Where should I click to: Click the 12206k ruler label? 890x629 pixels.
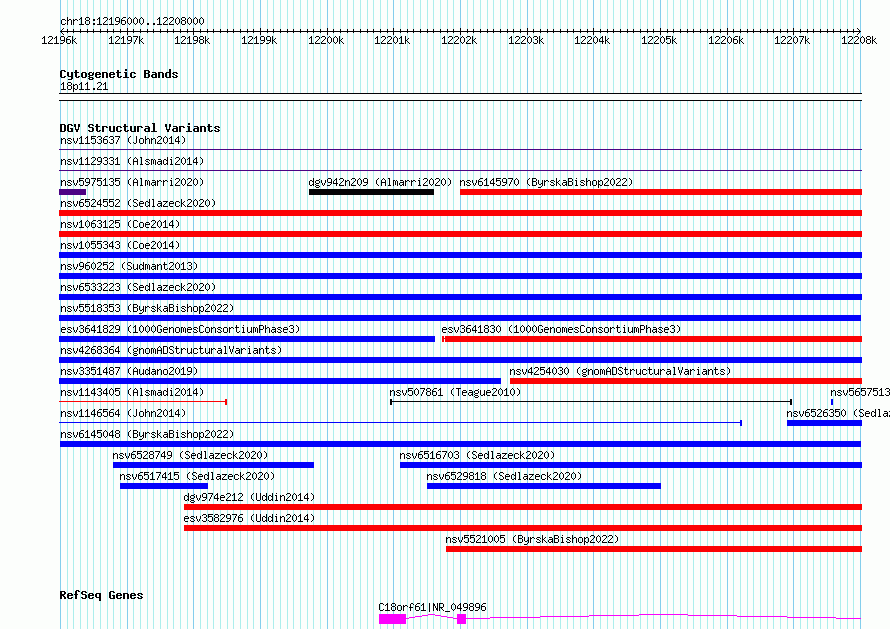point(727,40)
